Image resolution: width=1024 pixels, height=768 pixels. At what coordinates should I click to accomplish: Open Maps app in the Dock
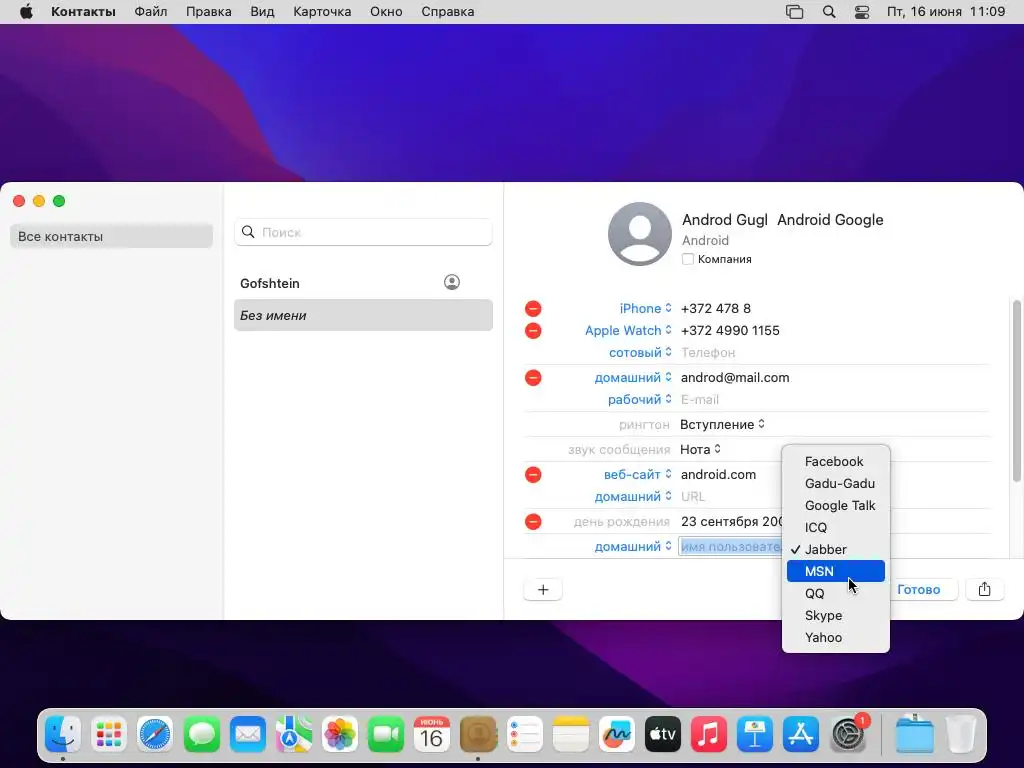tap(293, 734)
